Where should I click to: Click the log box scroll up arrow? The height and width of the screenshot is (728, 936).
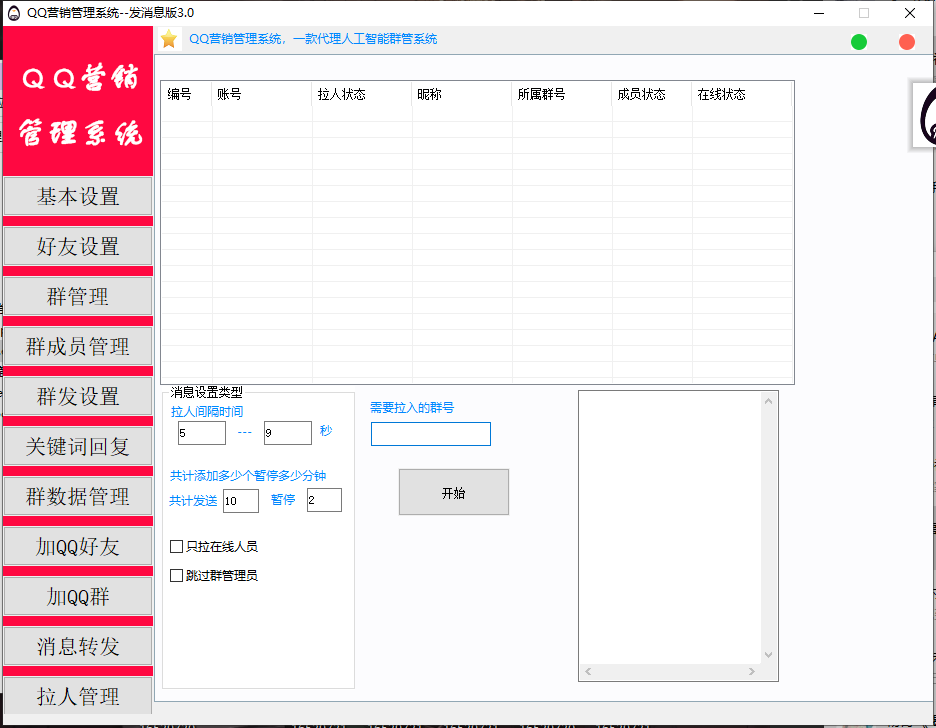point(768,401)
